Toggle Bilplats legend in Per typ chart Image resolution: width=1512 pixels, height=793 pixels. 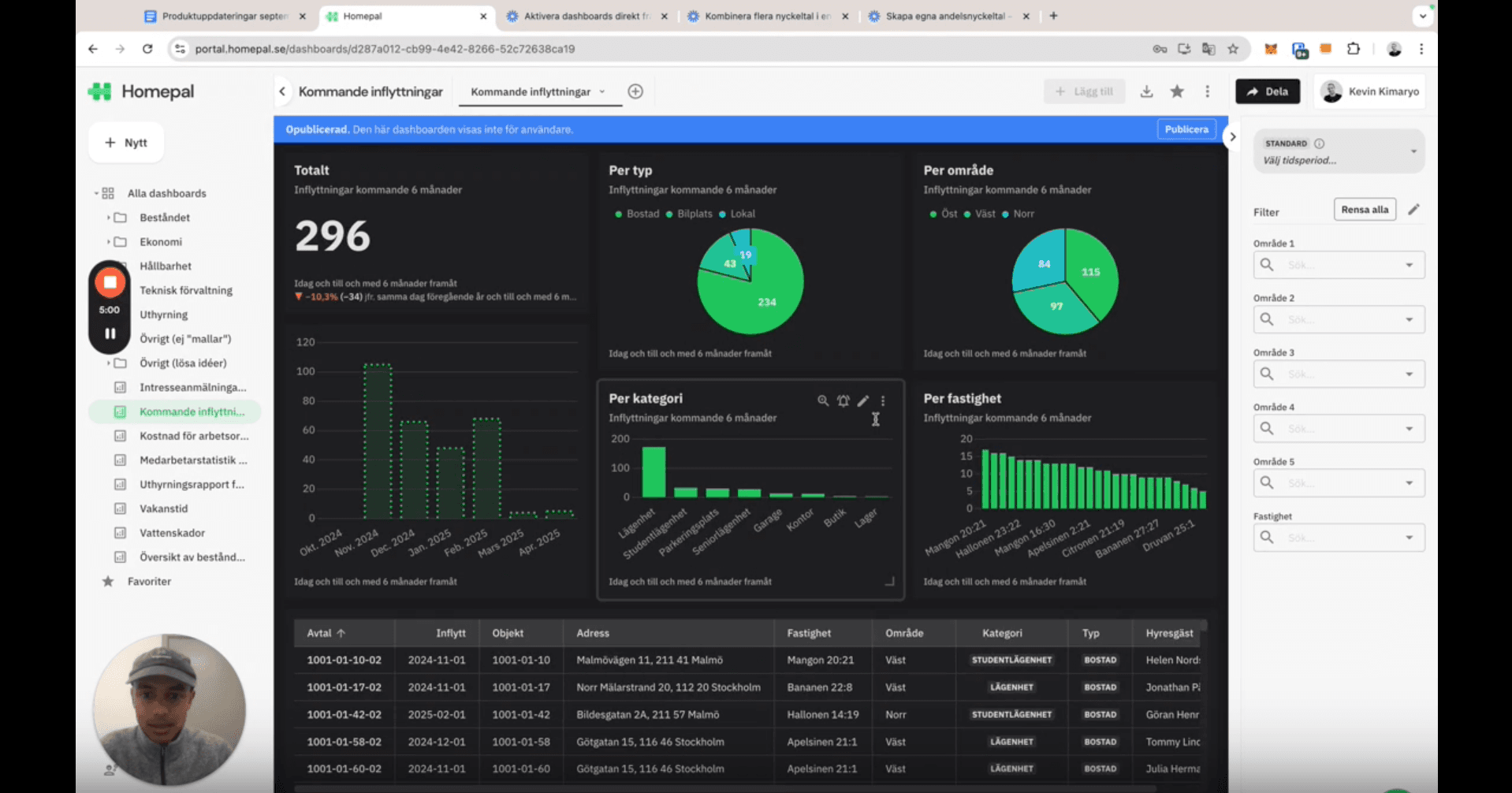point(689,214)
